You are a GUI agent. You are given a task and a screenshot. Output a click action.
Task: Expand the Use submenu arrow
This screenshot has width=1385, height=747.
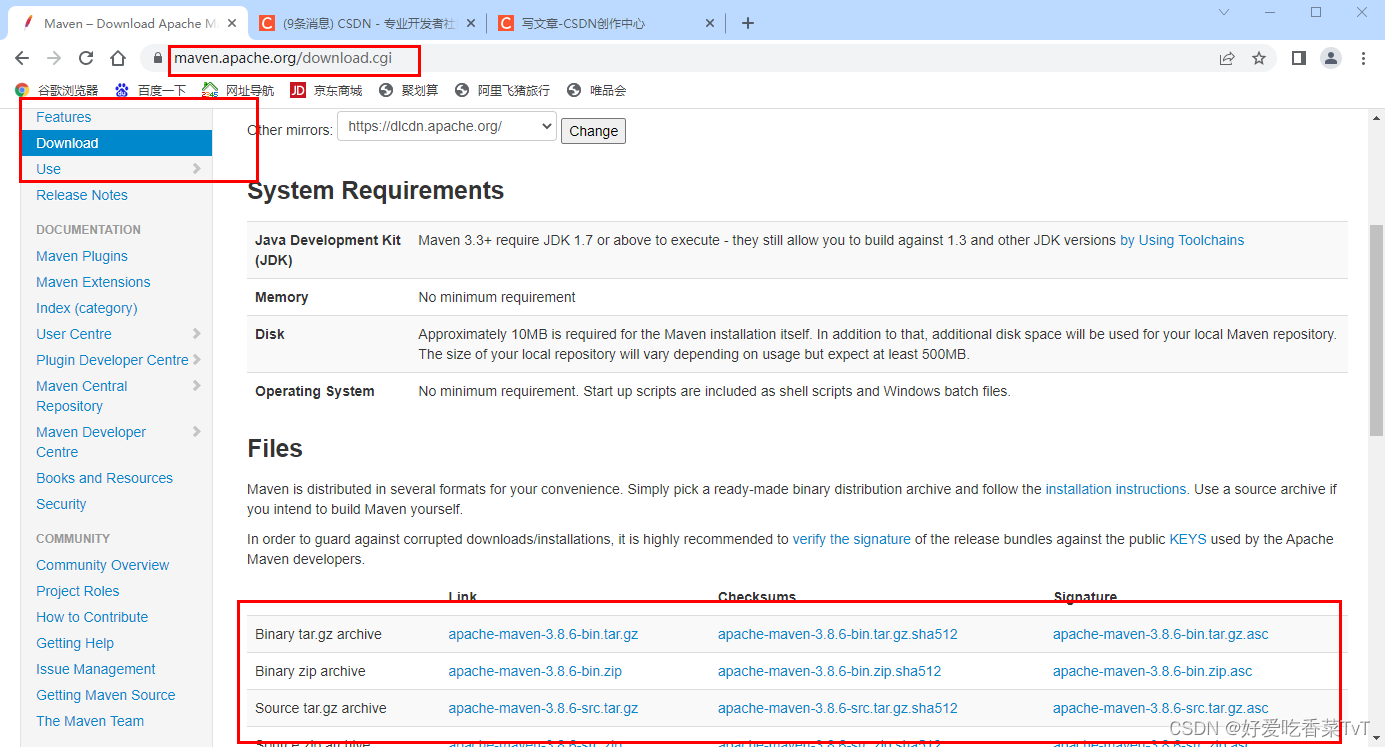click(197, 169)
